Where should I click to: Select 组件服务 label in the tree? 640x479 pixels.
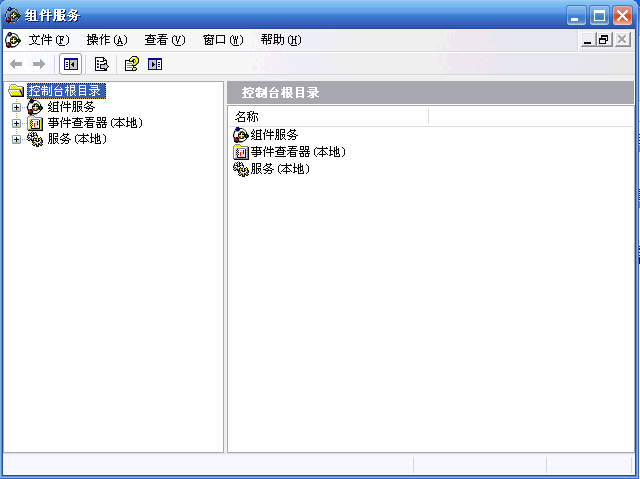(x=71, y=107)
